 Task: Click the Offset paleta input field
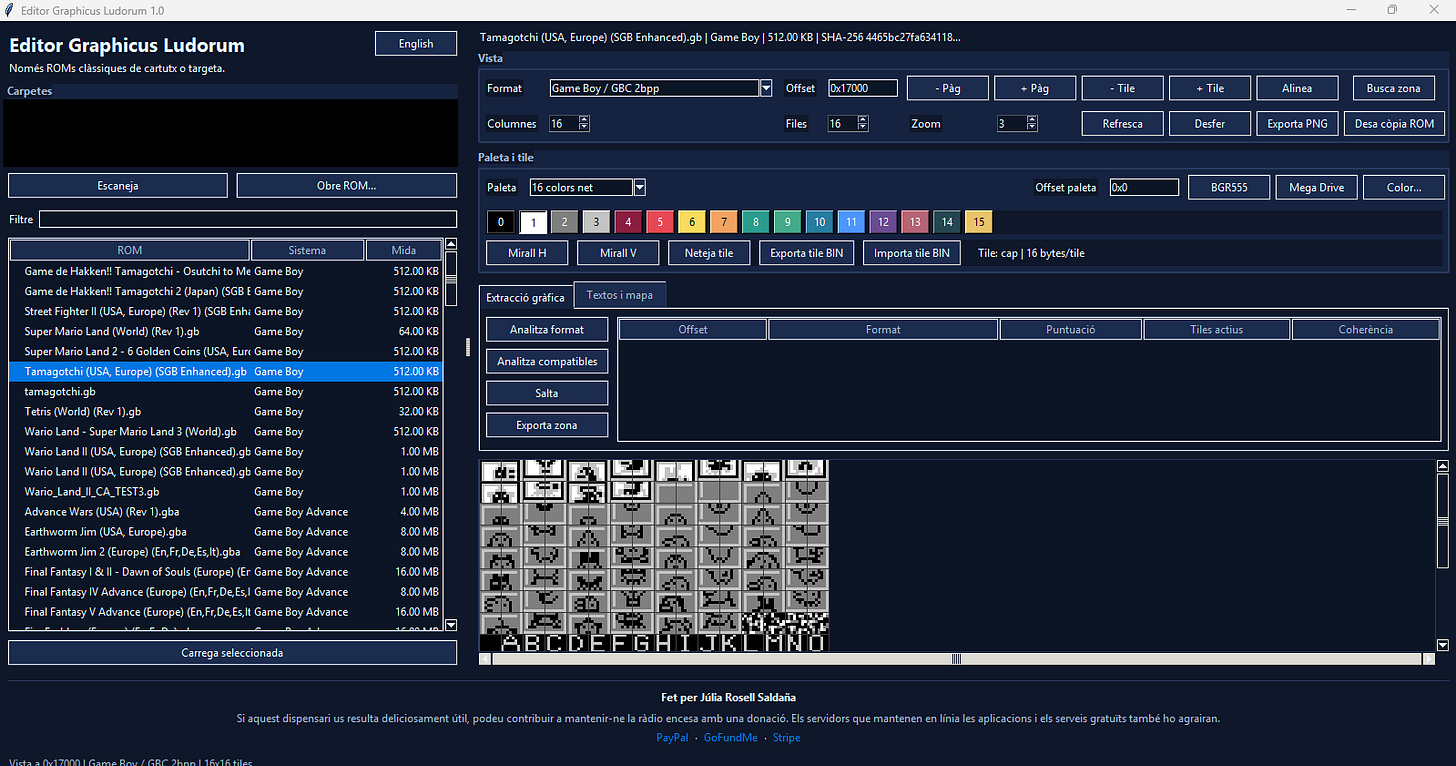[x=1144, y=187]
